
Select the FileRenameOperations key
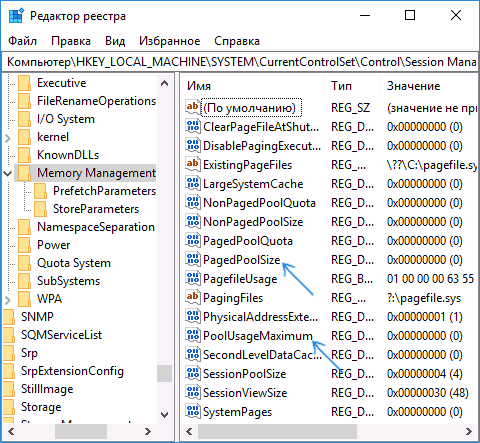pyautogui.click(x=96, y=101)
